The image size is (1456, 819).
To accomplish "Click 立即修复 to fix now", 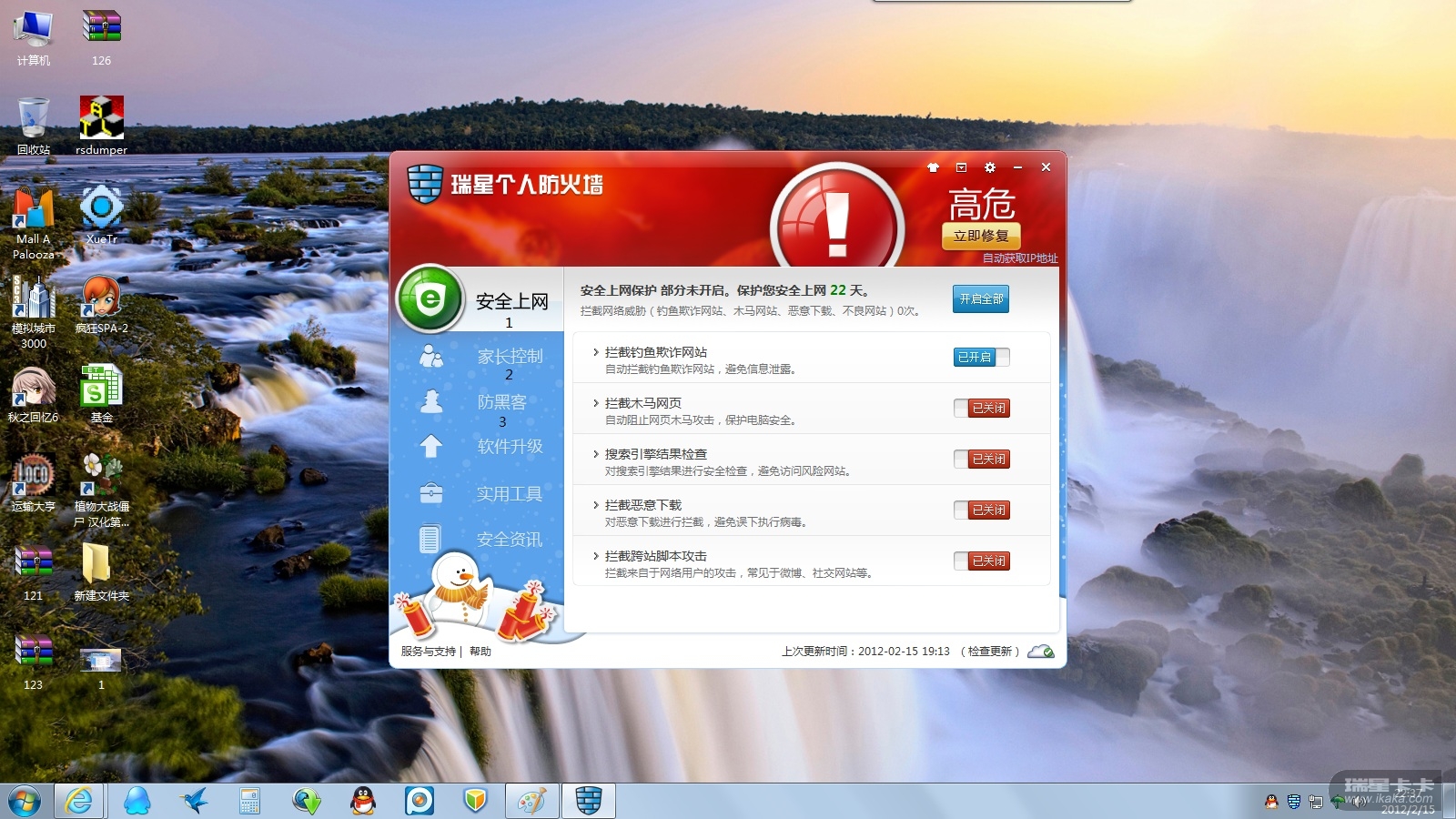I will click(x=981, y=236).
